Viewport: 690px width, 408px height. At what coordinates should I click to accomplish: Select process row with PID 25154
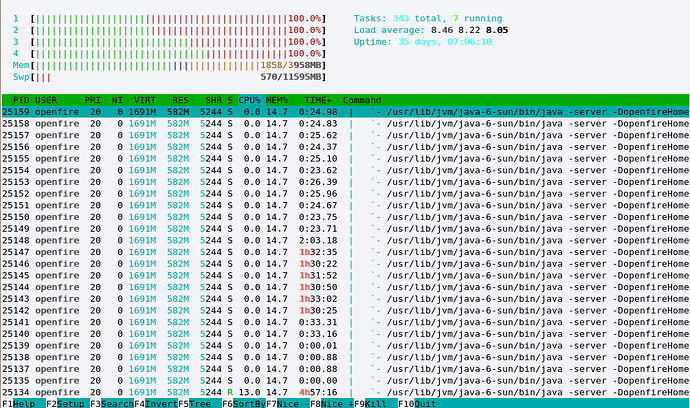345,170
